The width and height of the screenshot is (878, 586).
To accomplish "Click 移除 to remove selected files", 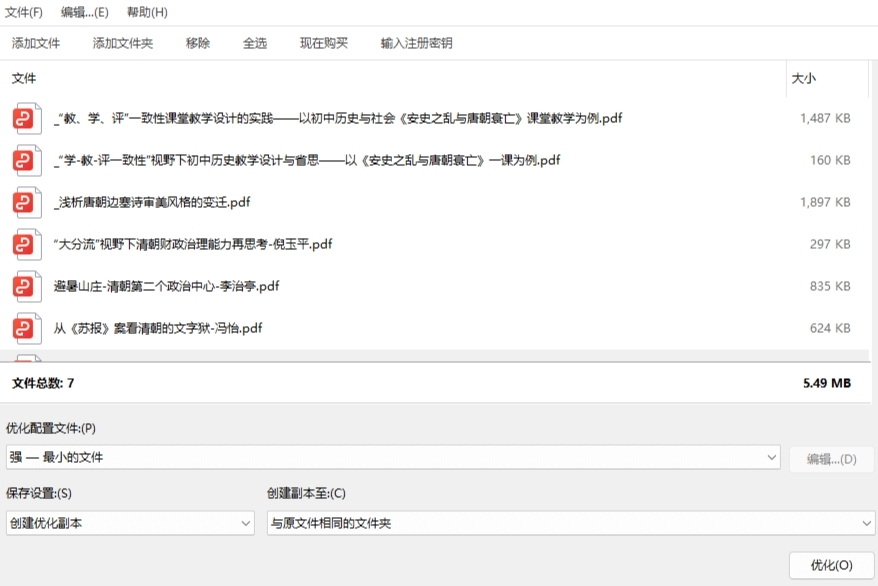I will tap(198, 43).
